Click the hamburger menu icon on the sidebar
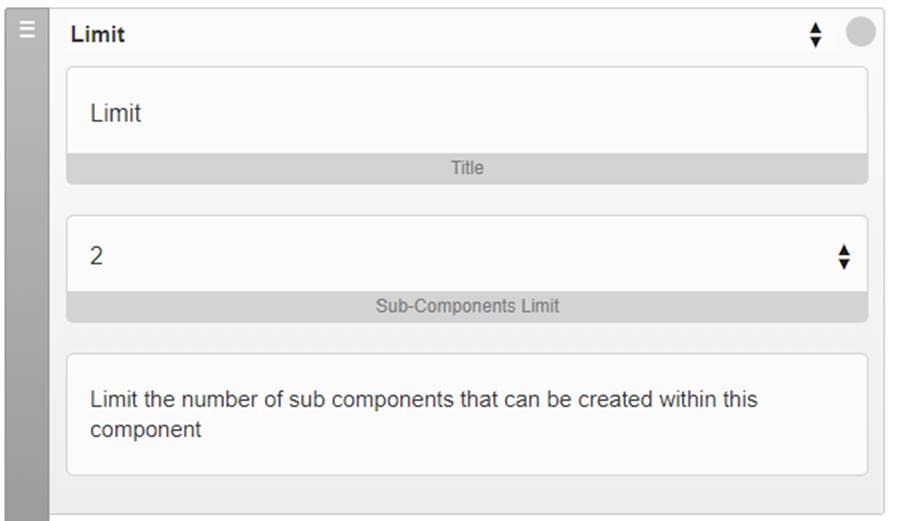 pyautogui.click(x=27, y=29)
